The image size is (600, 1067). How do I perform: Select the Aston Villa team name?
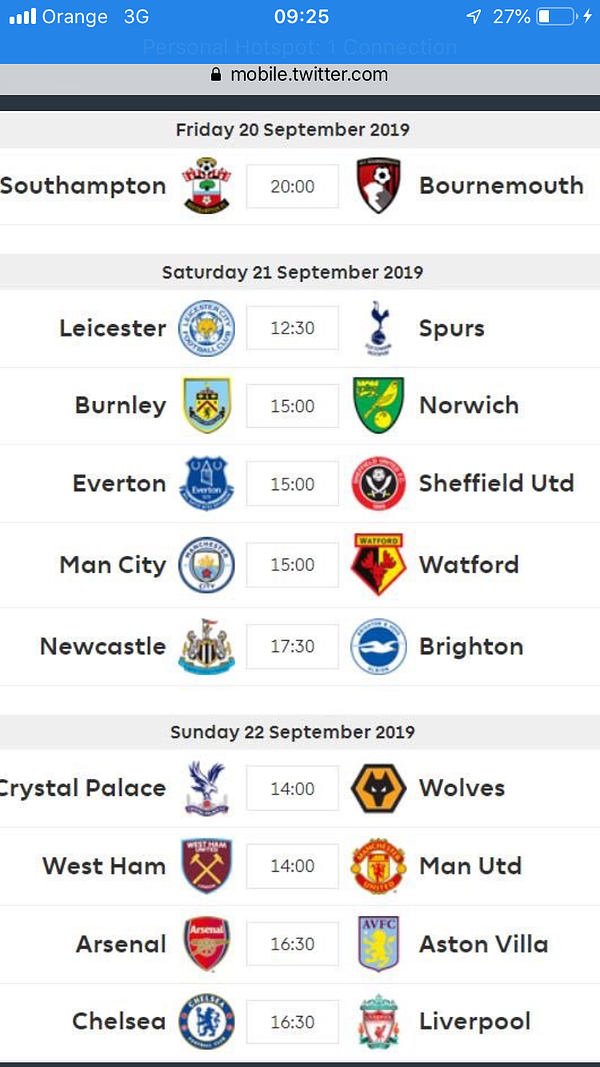tap(484, 943)
